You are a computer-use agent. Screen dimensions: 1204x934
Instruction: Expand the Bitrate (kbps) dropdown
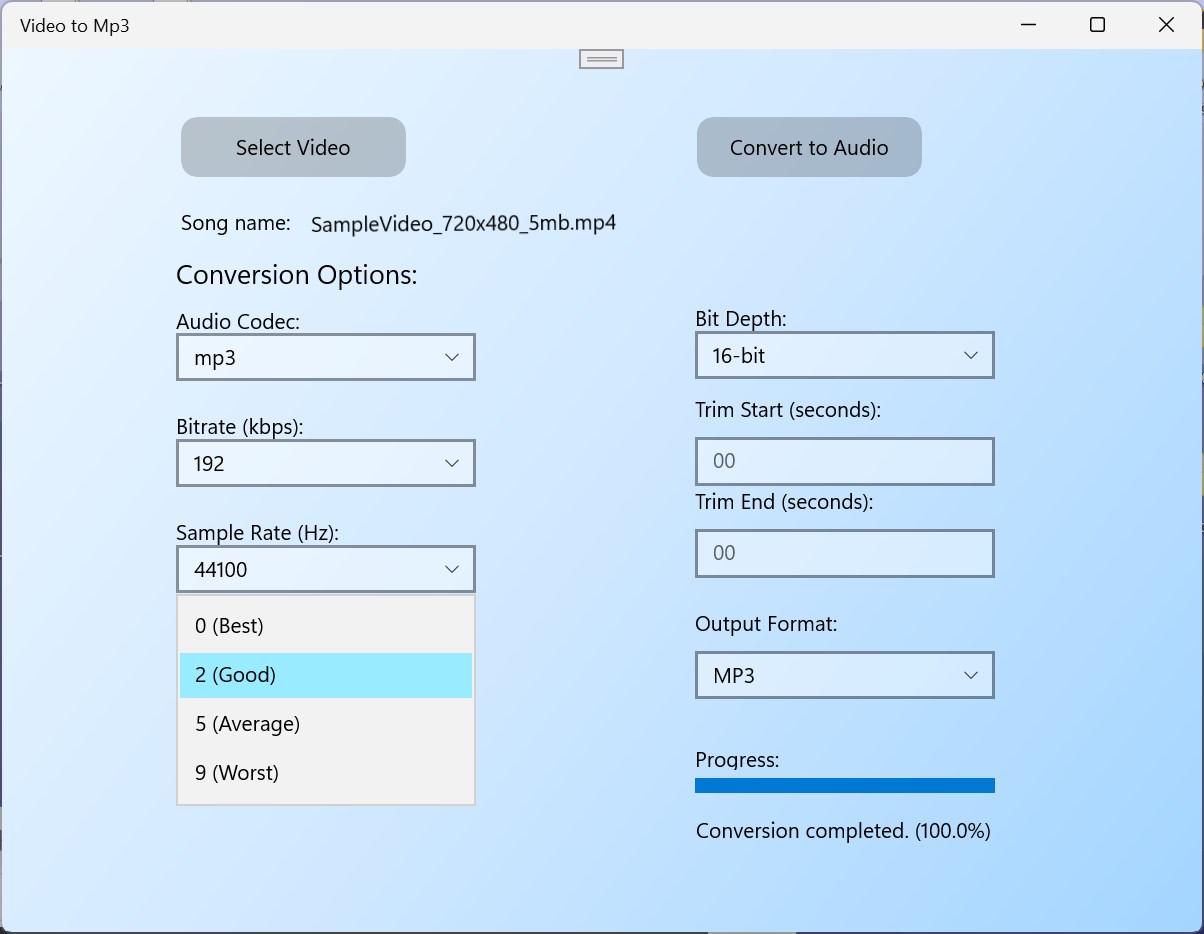(325, 463)
